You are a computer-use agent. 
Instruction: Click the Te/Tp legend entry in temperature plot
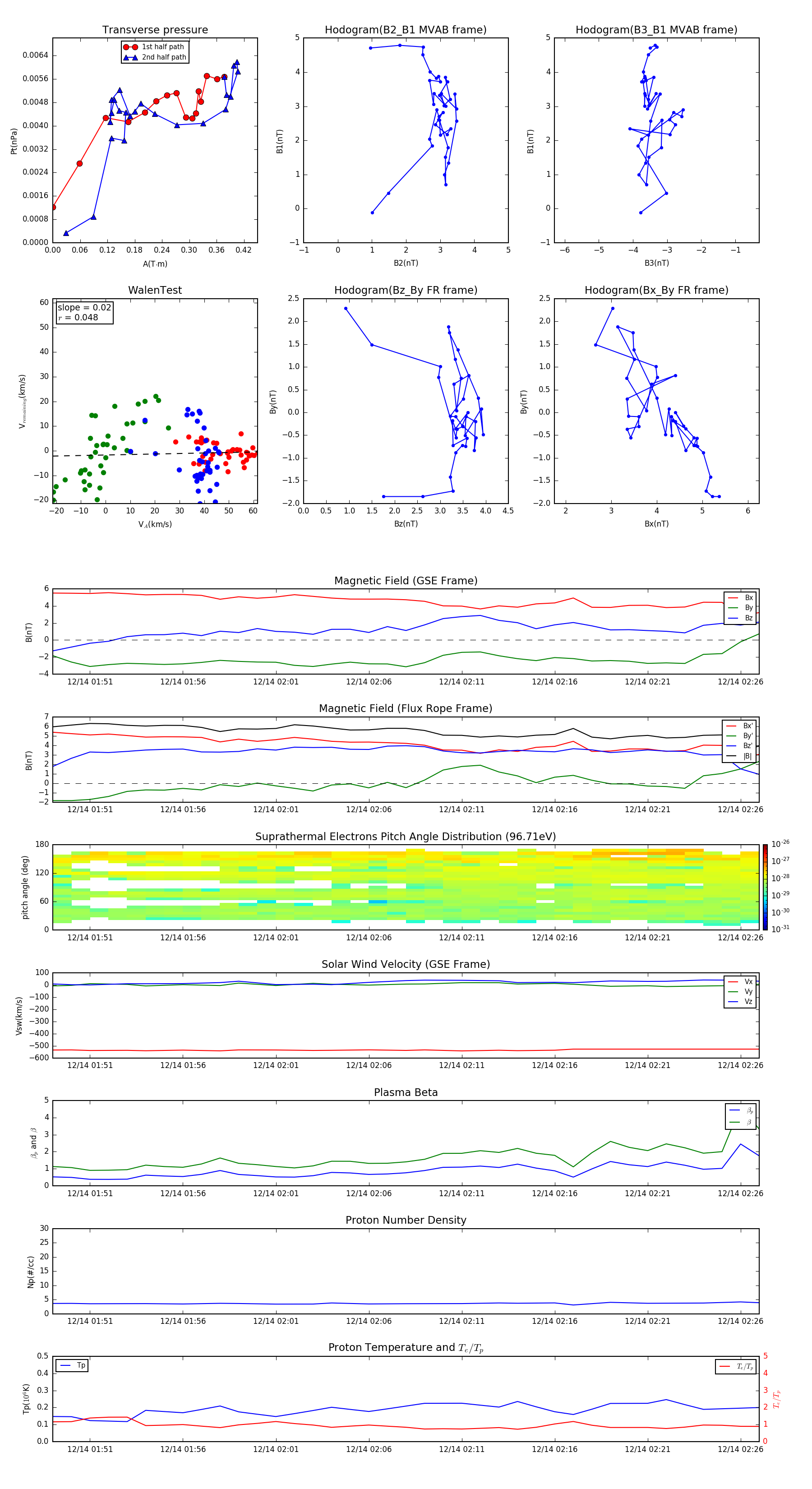(x=736, y=1366)
